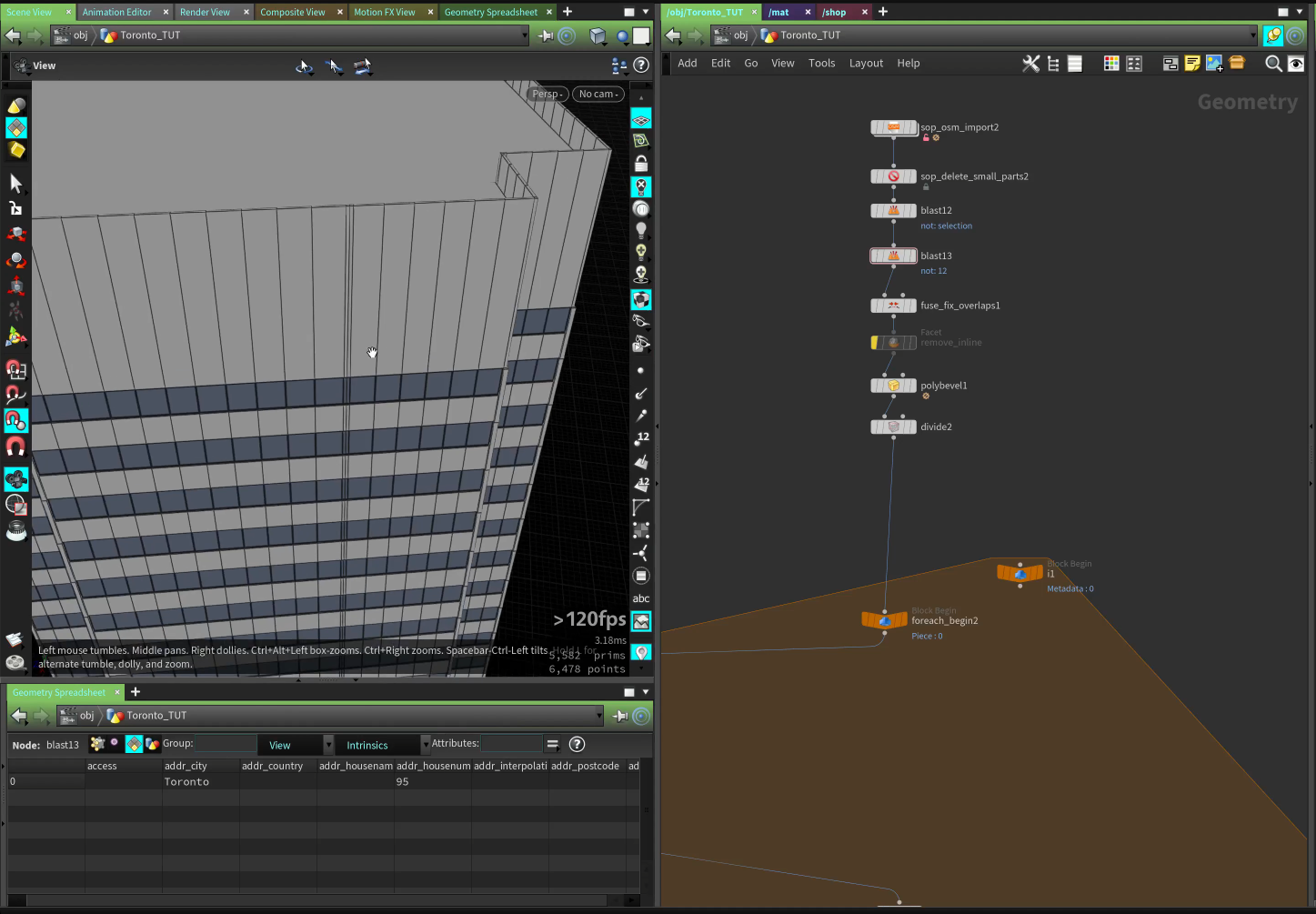Open the Persp viewport dropdown

(x=548, y=94)
